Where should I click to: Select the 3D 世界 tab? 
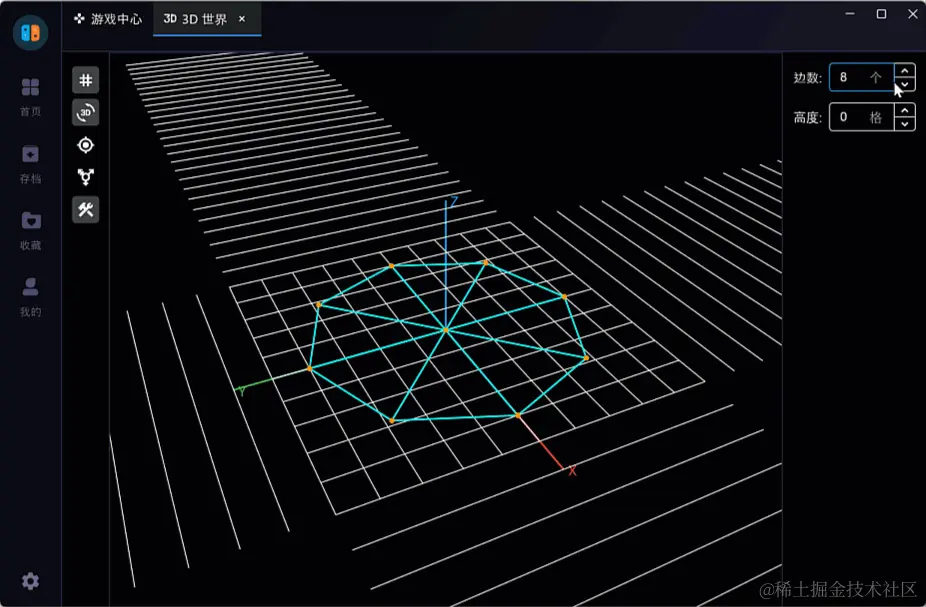195,19
